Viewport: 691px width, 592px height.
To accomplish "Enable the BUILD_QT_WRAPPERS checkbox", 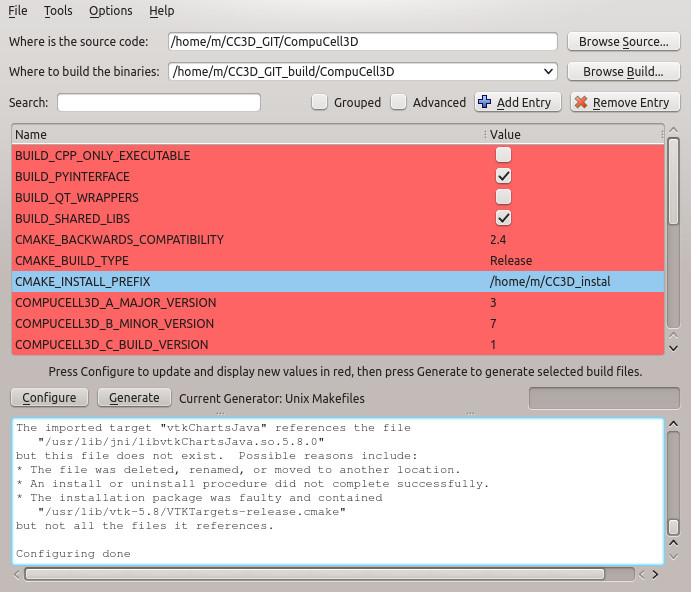I will (x=504, y=197).
